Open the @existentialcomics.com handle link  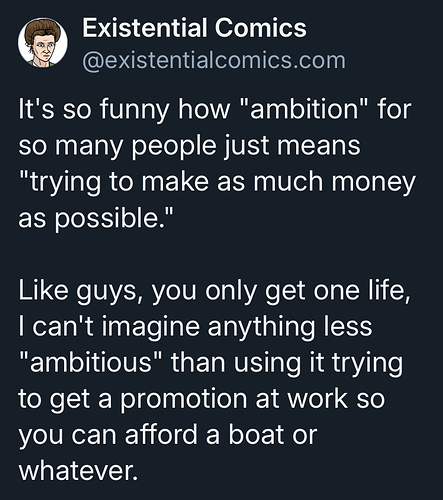(214, 60)
